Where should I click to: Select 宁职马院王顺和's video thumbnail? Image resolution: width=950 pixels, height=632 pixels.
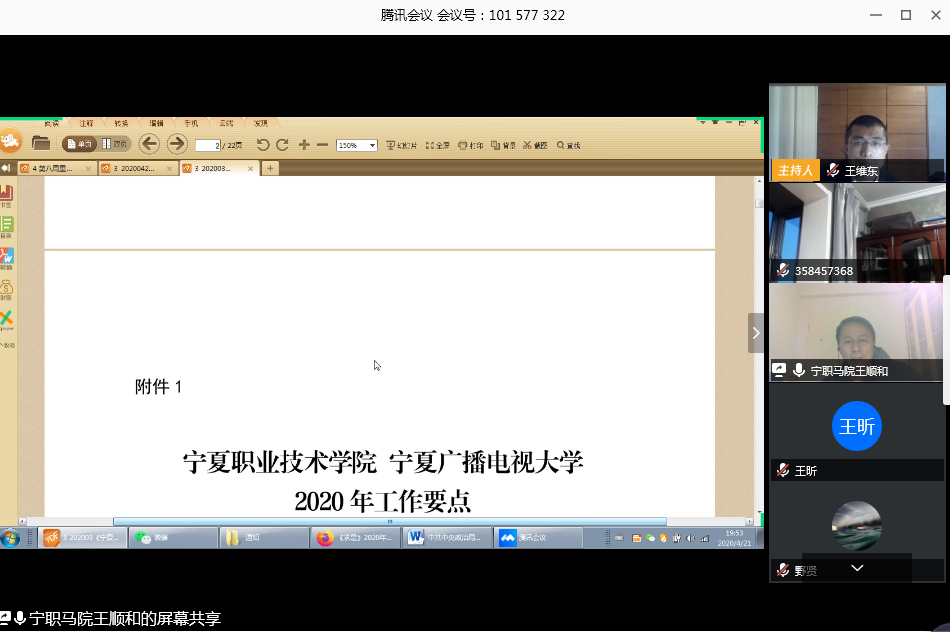point(857,333)
